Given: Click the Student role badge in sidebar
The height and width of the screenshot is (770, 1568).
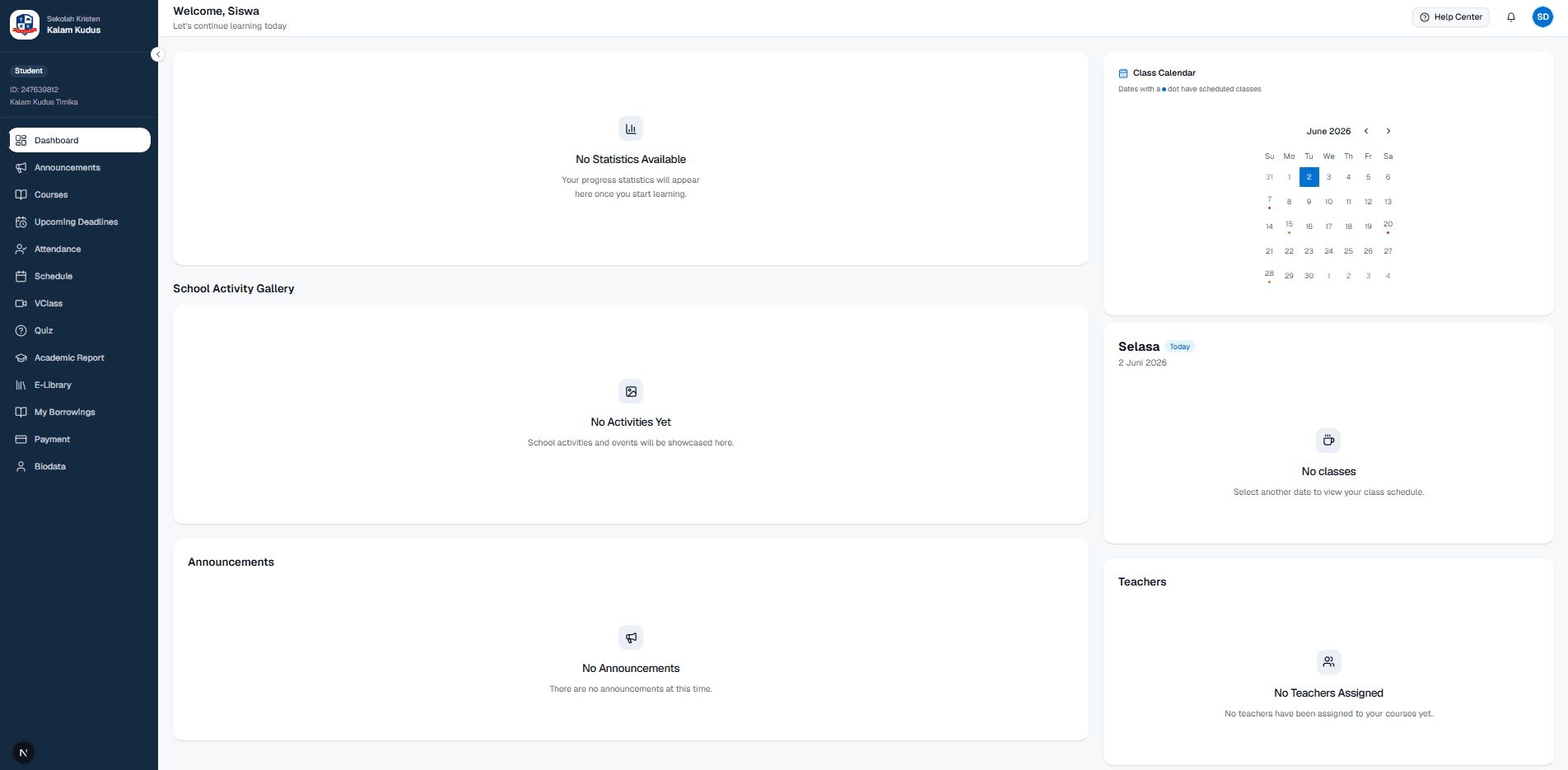Looking at the screenshot, I should tap(29, 71).
